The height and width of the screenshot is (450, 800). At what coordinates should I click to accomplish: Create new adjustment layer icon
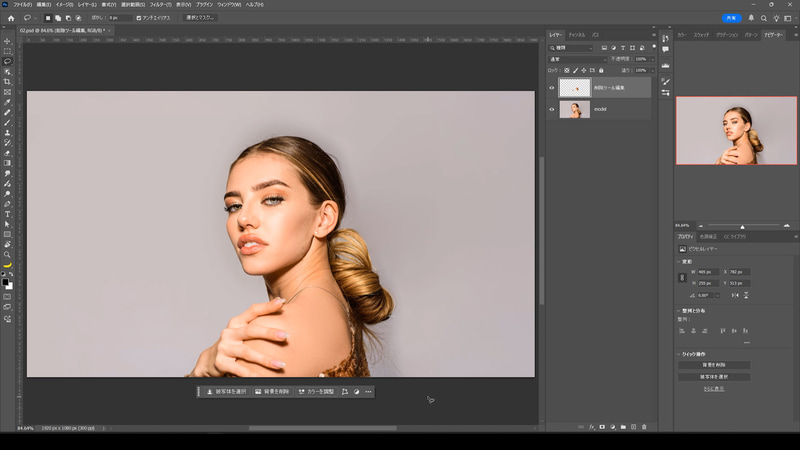pos(613,427)
